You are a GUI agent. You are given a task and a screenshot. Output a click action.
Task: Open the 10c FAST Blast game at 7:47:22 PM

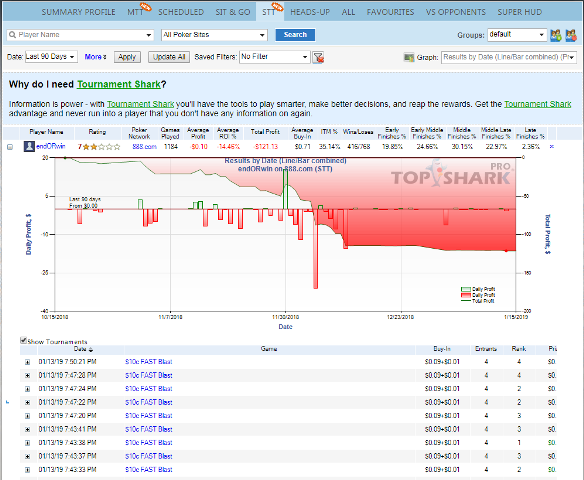[149, 402]
